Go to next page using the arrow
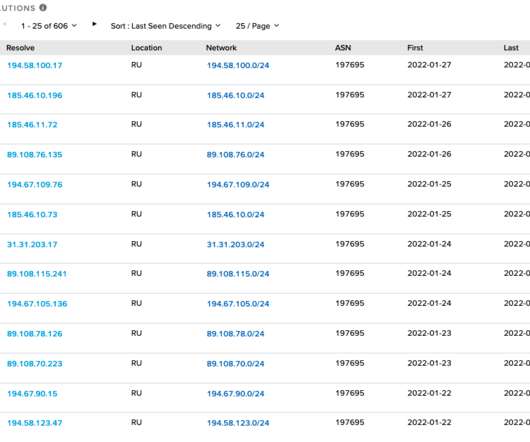This screenshot has width=530, height=442. coord(94,24)
